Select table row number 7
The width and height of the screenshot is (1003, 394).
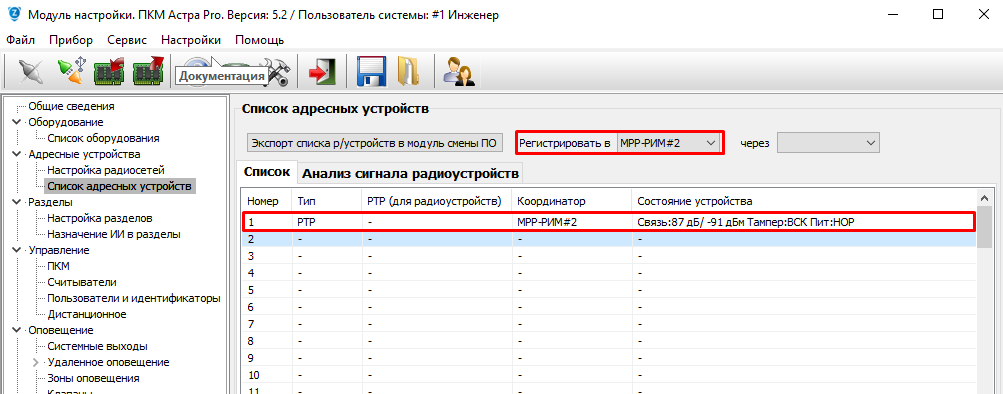(608, 324)
